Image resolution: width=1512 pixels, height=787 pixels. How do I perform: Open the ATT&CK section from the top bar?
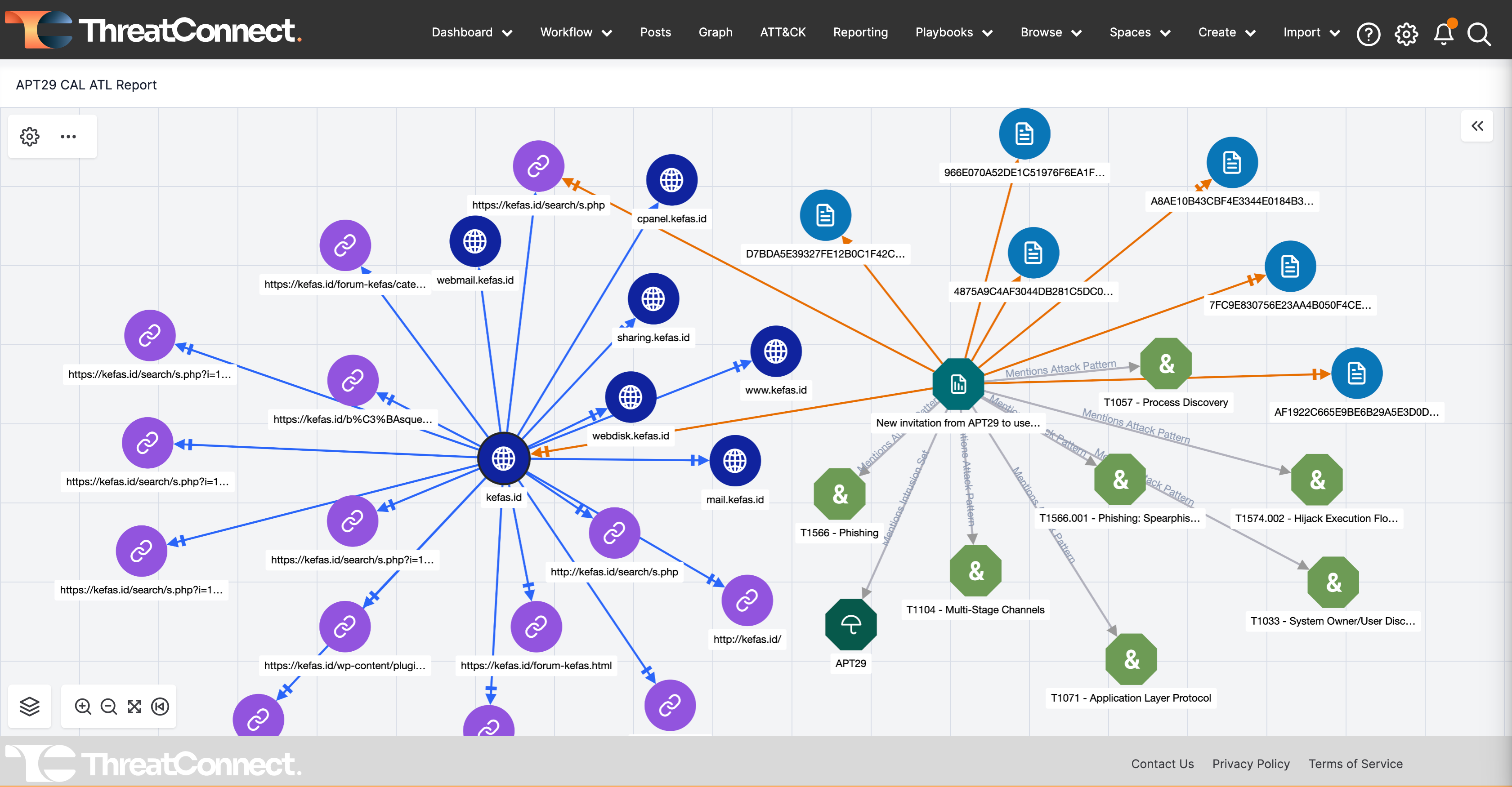[783, 32]
